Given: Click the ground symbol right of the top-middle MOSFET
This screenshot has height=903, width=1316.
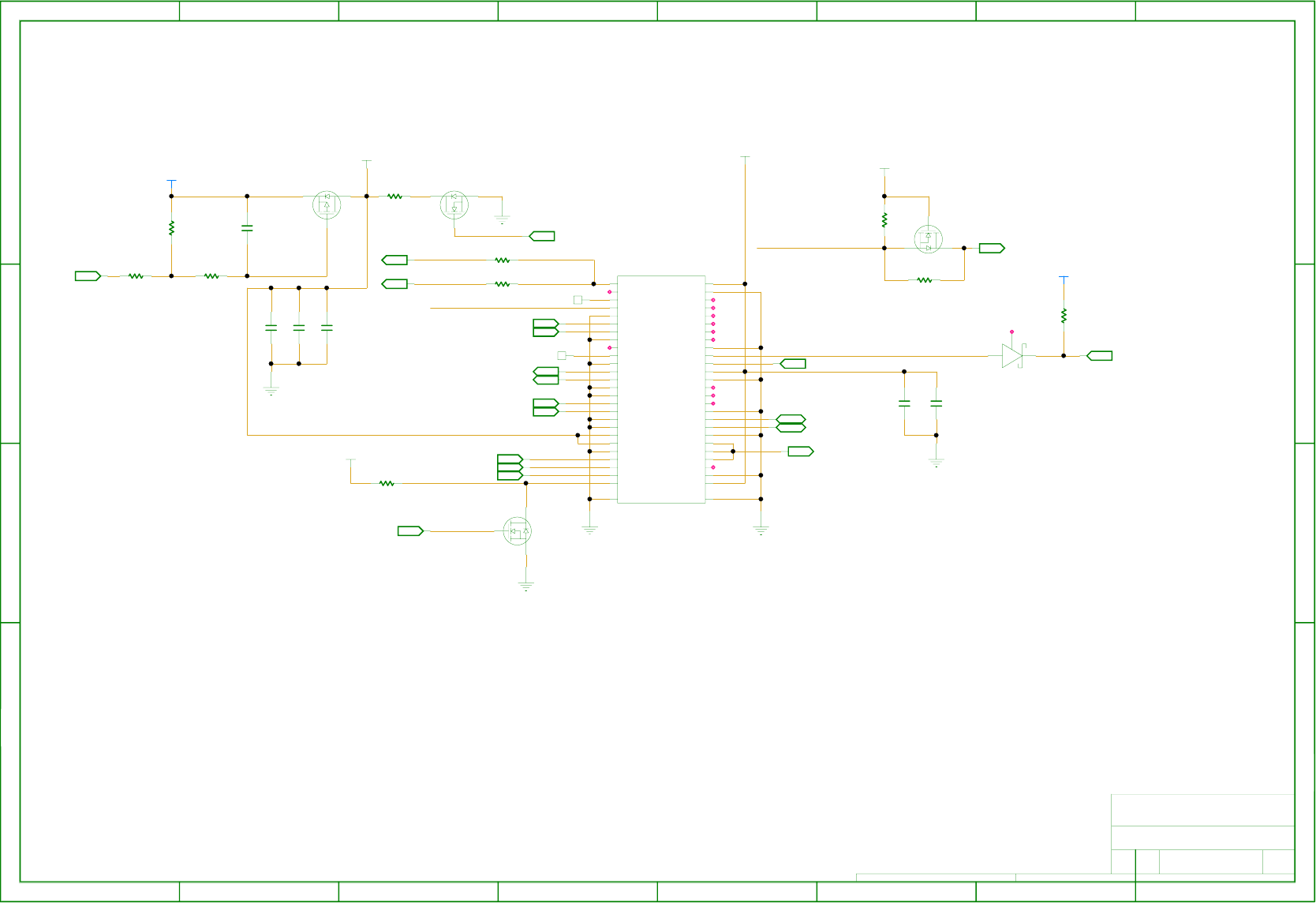Looking at the screenshot, I should [502, 219].
